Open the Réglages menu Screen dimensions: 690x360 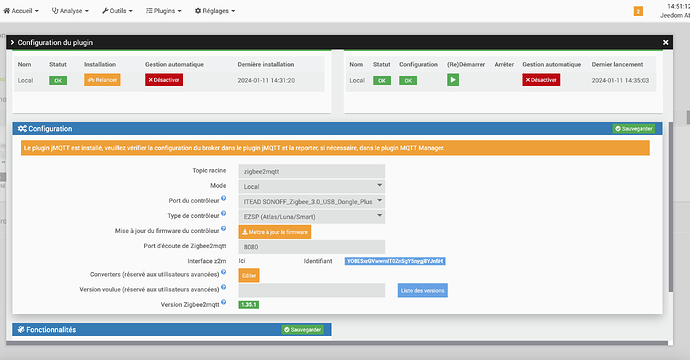(215, 11)
